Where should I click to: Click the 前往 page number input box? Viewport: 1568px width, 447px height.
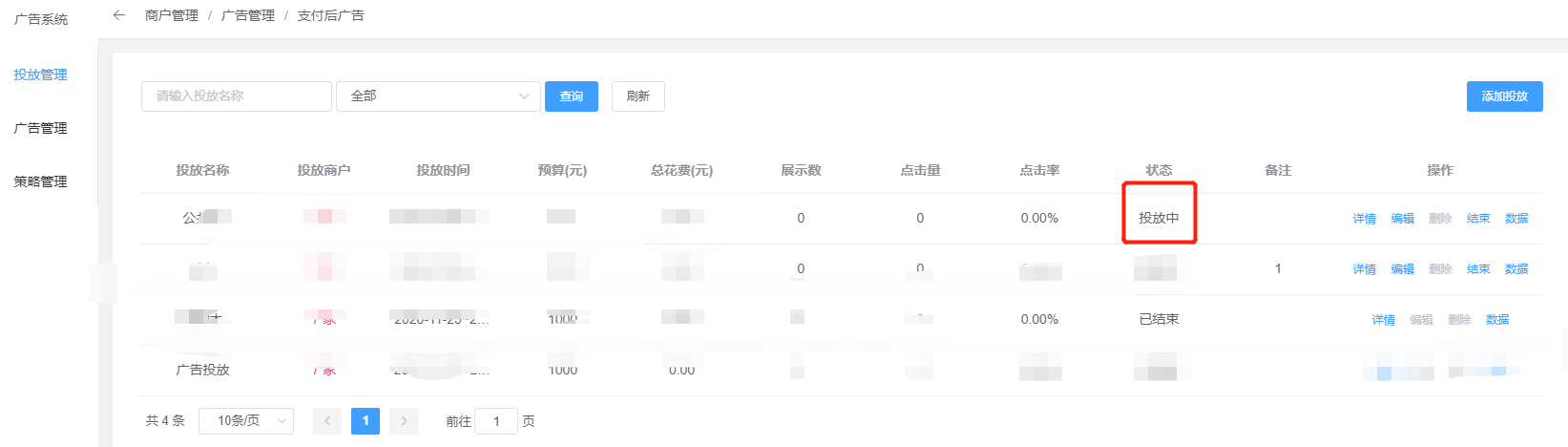(496, 421)
